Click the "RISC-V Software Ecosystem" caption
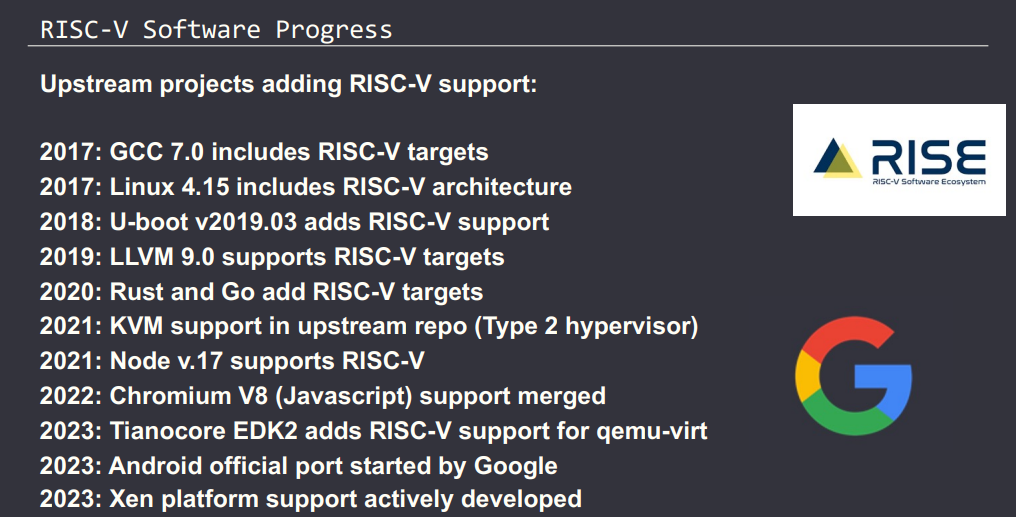This screenshot has width=1016, height=517. coord(929,182)
